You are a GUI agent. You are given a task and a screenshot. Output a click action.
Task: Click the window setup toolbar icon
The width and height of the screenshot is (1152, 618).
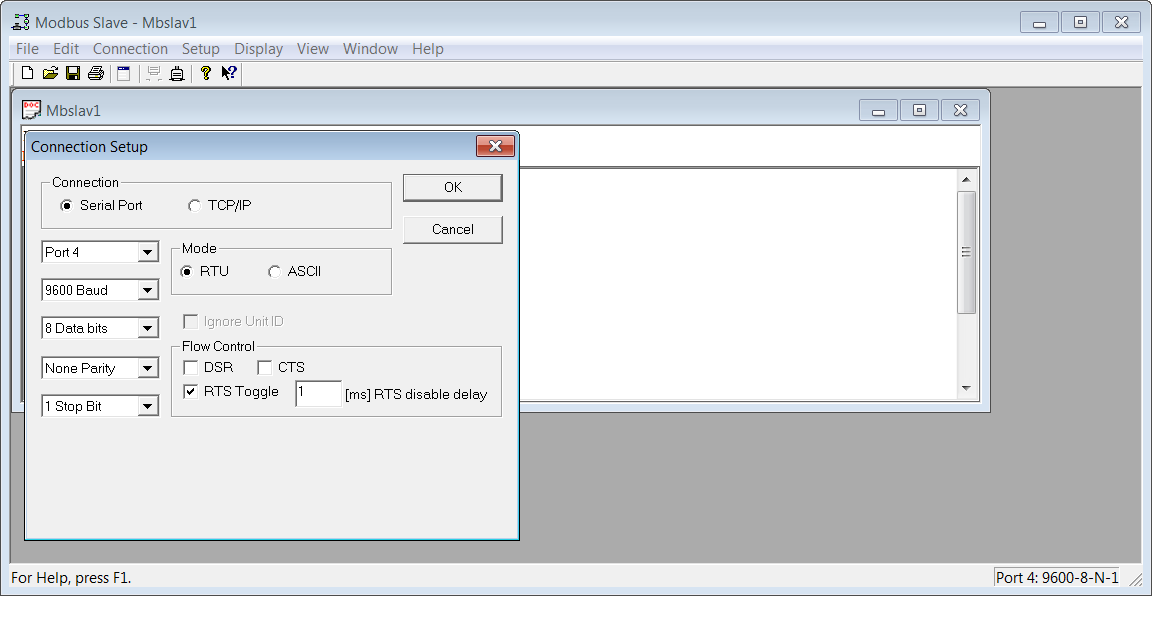tap(123, 73)
